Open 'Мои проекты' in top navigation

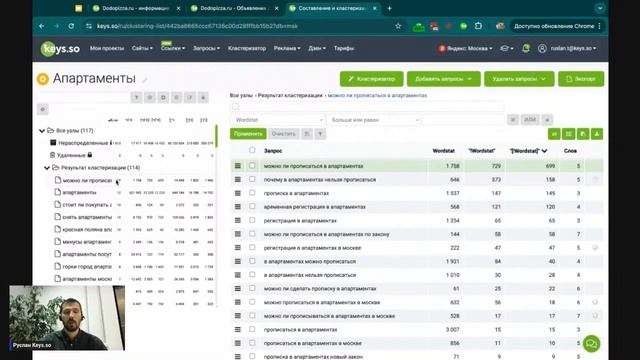tap(107, 48)
